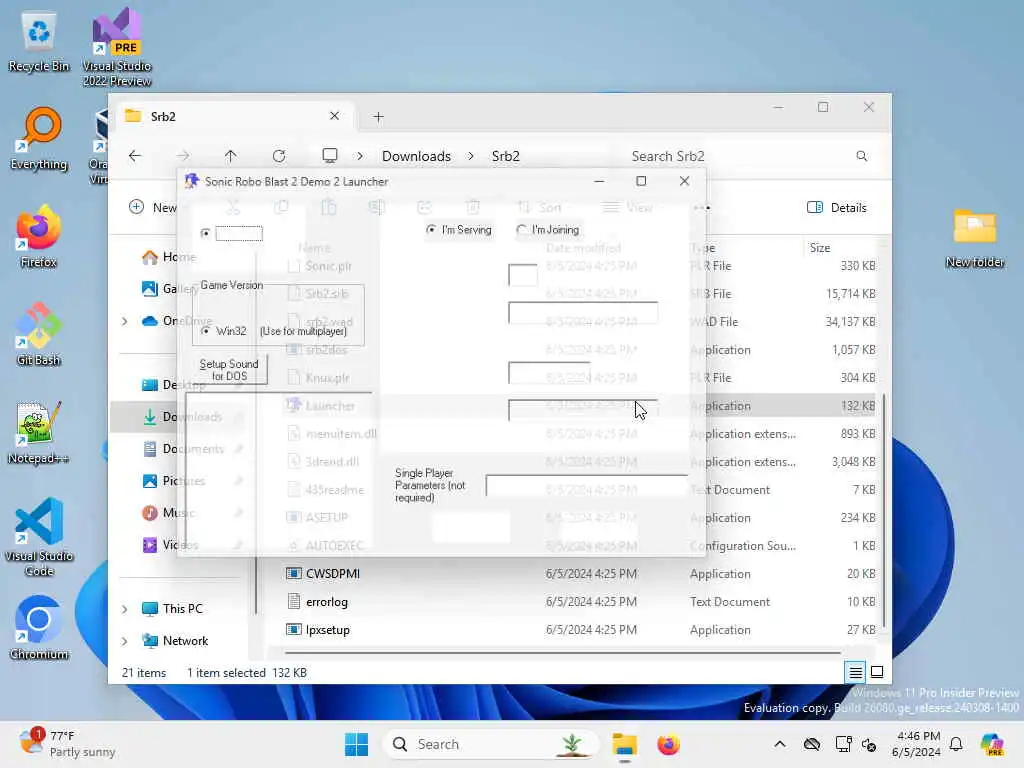Open the Chromium desktop shortcut

[x=39, y=629]
